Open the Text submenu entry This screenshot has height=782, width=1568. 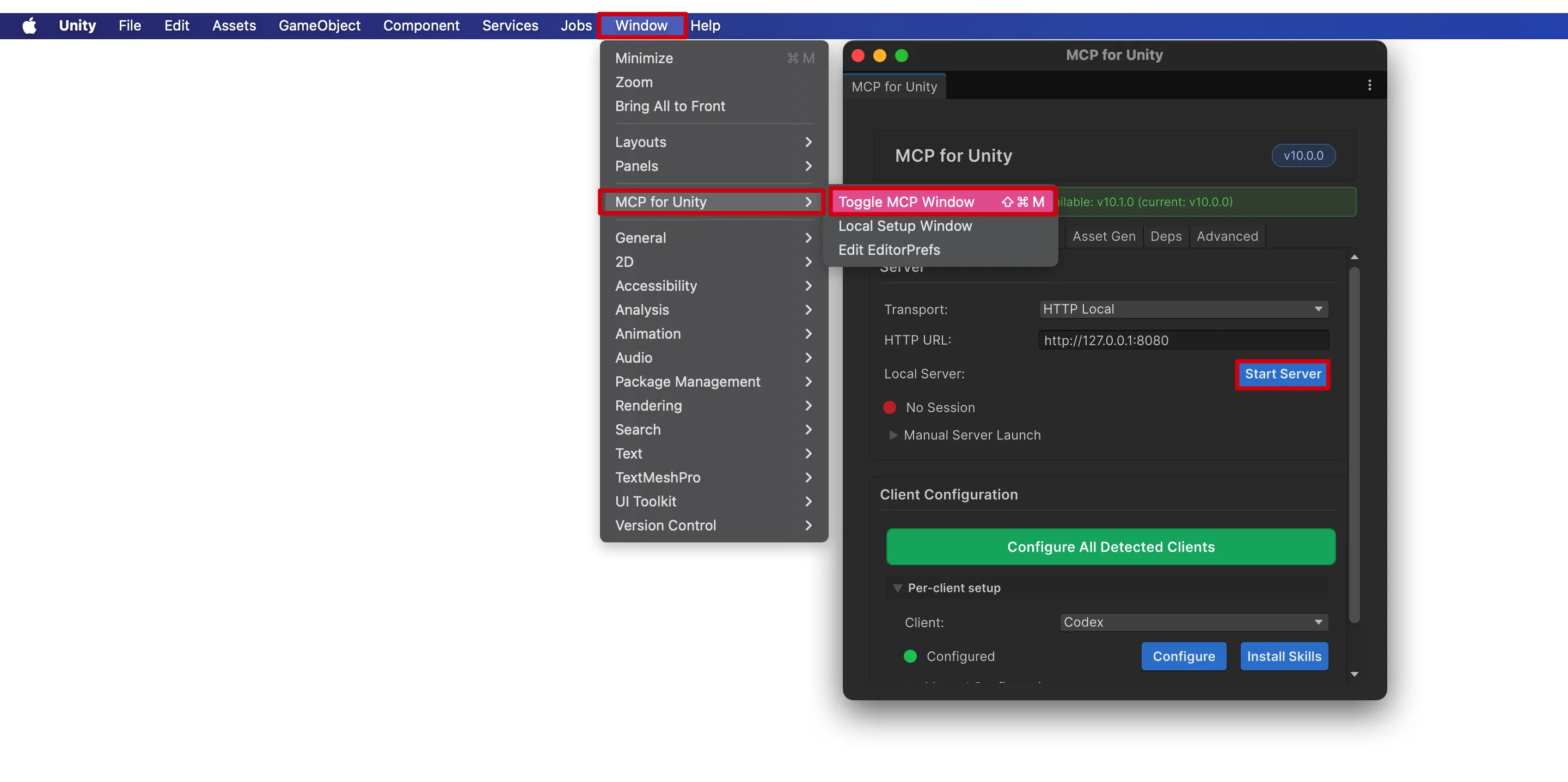point(713,454)
